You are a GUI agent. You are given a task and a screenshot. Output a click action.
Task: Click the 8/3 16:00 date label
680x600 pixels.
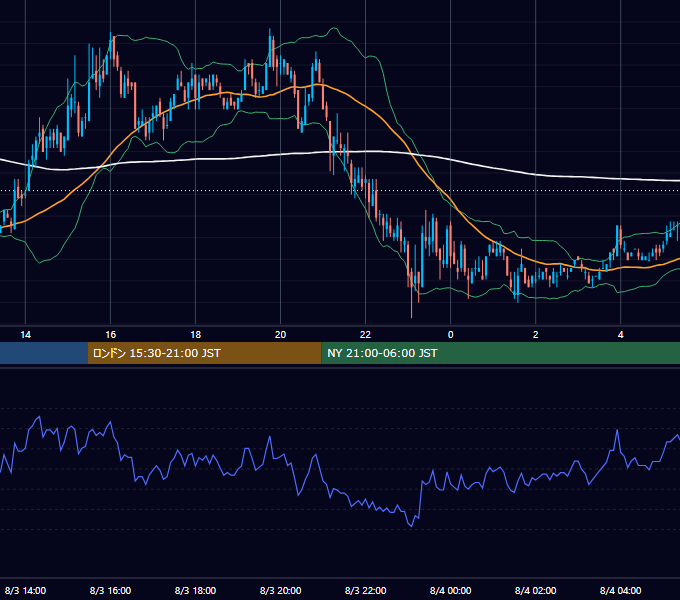click(x=111, y=590)
